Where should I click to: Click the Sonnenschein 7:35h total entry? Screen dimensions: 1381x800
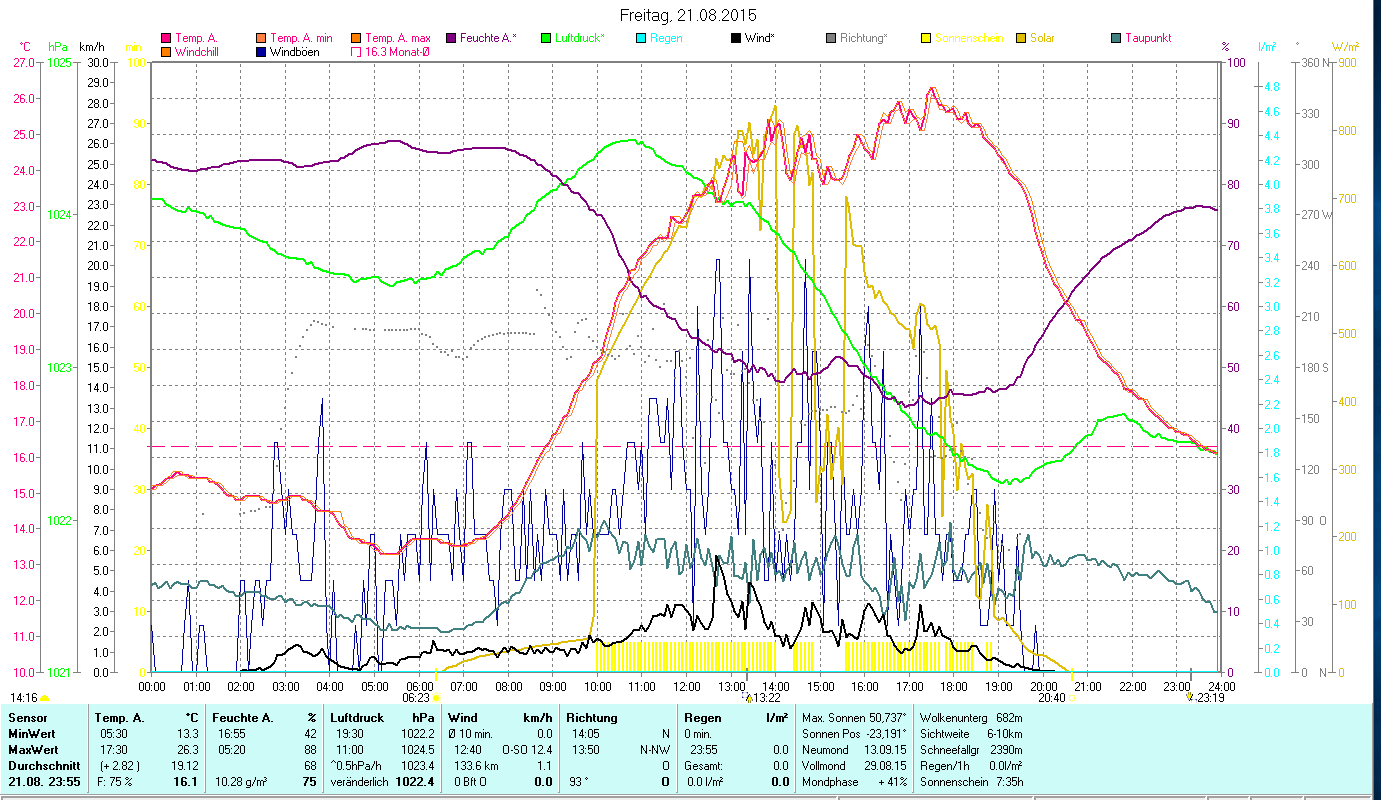click(x=971, y=782)
